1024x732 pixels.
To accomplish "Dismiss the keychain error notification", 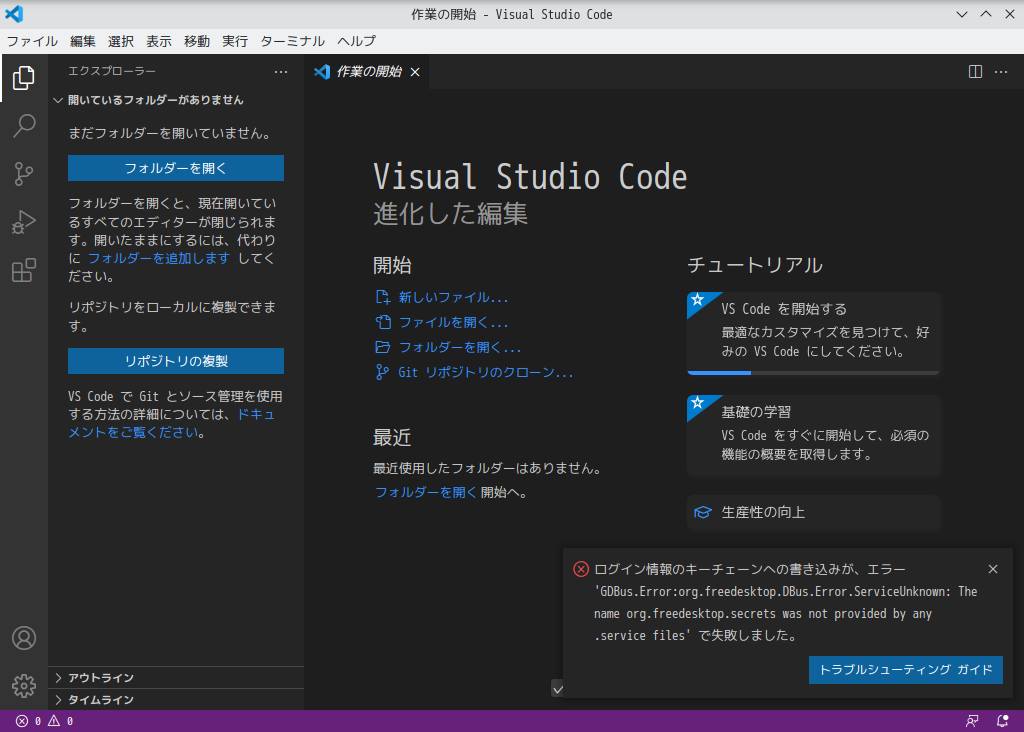I will click(993, 569).
